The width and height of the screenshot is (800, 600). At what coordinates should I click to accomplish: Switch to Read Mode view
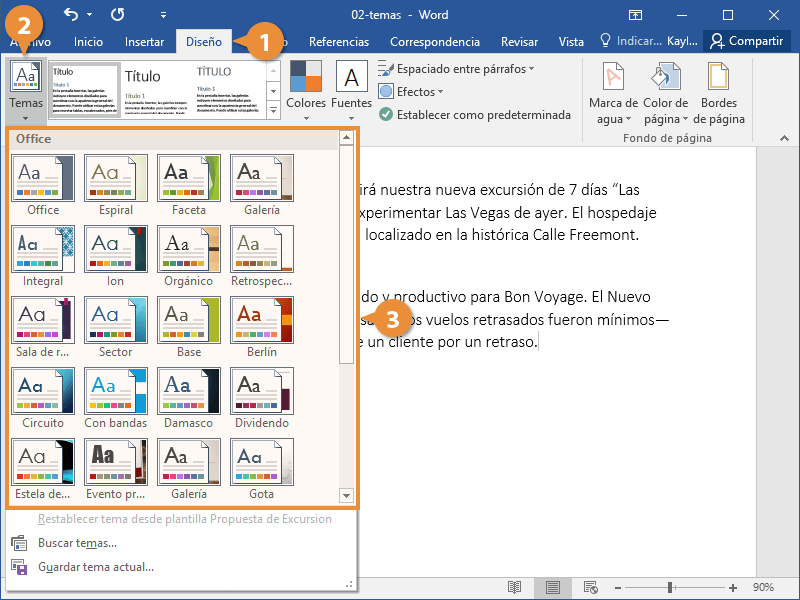tap(514, 588)
